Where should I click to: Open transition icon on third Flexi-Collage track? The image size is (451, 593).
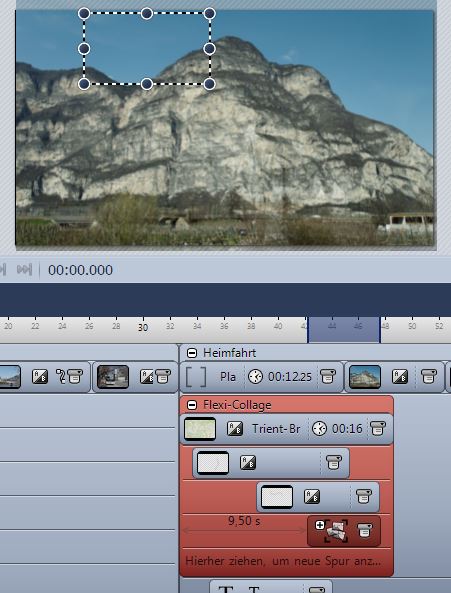[312, 497]
